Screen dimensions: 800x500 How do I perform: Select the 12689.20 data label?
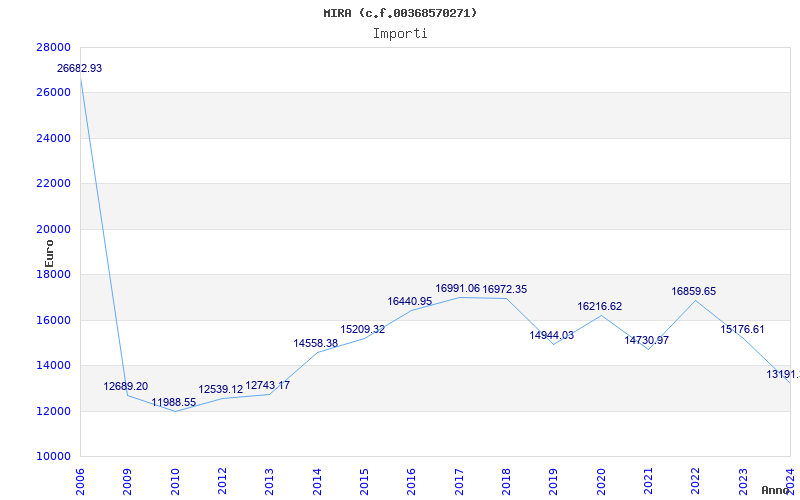[x=126, y=386]
